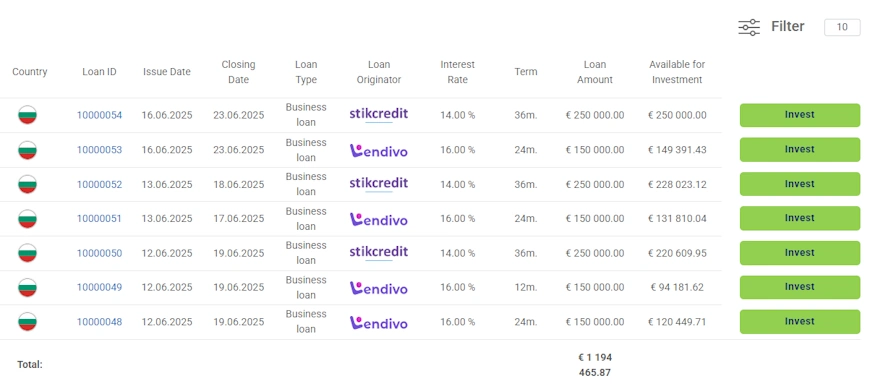
Task: Sort by Available for Investment header
Action: click(677, 72)
